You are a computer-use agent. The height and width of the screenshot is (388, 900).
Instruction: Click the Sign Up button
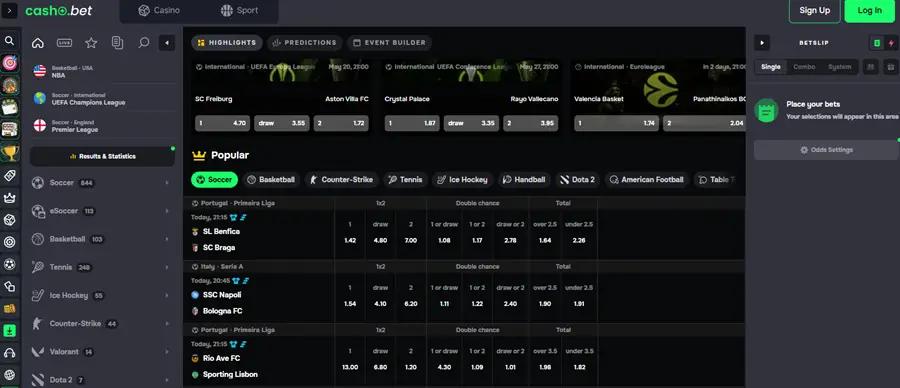click(x=814, y=10)
